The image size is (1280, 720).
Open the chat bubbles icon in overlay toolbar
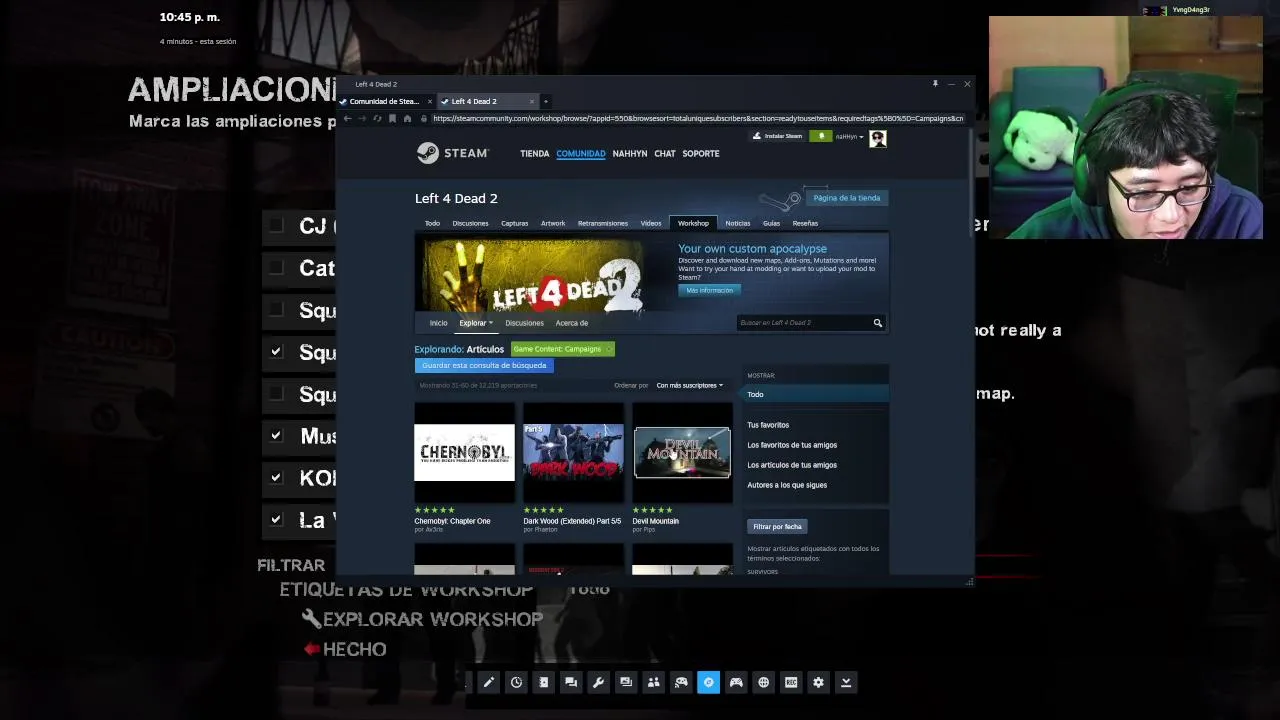[x=571, y=682]
